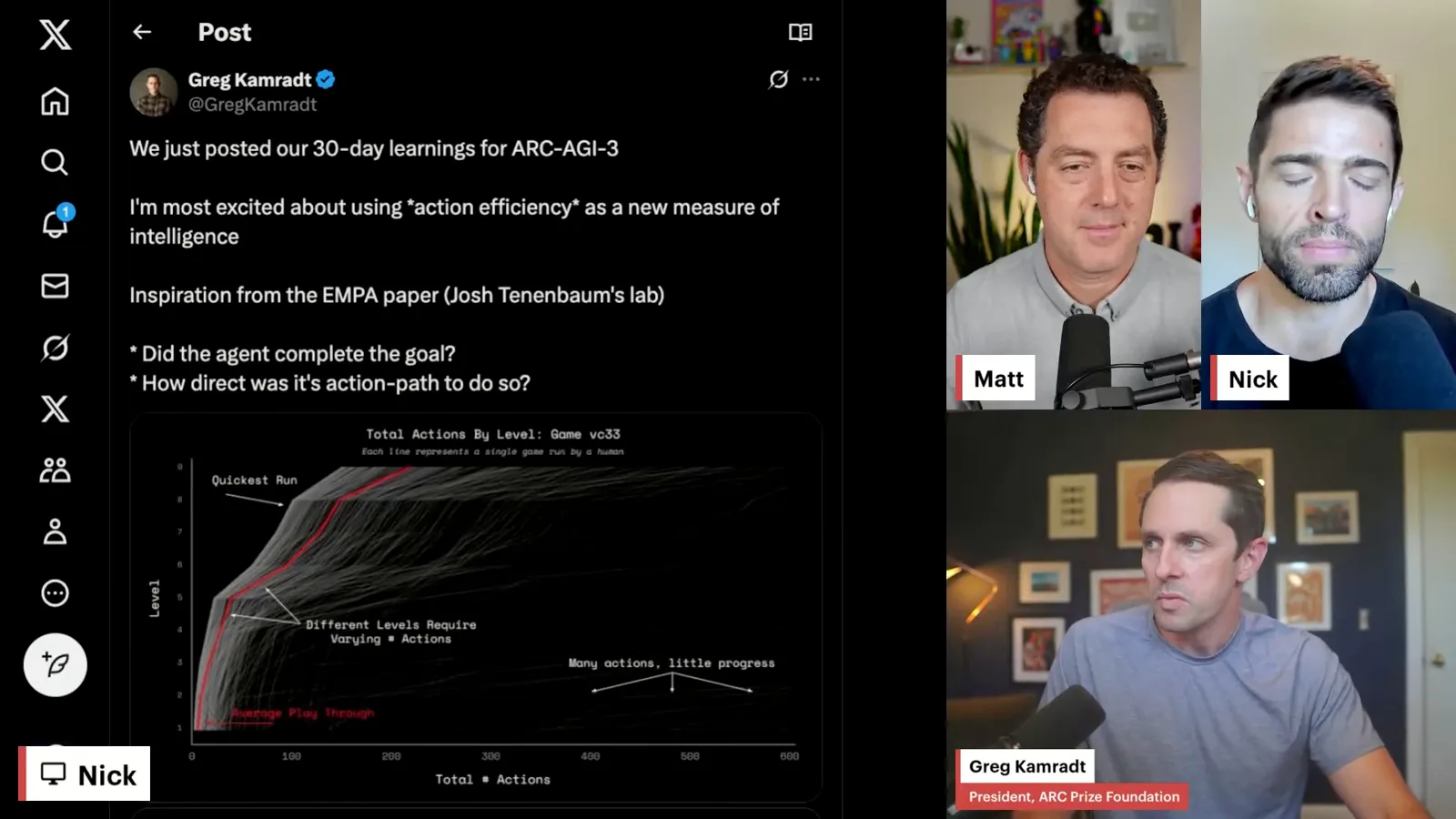Click the 'Greg Kamradt' name tag on video
The image size is (1456, 819).
[1027, 766]
